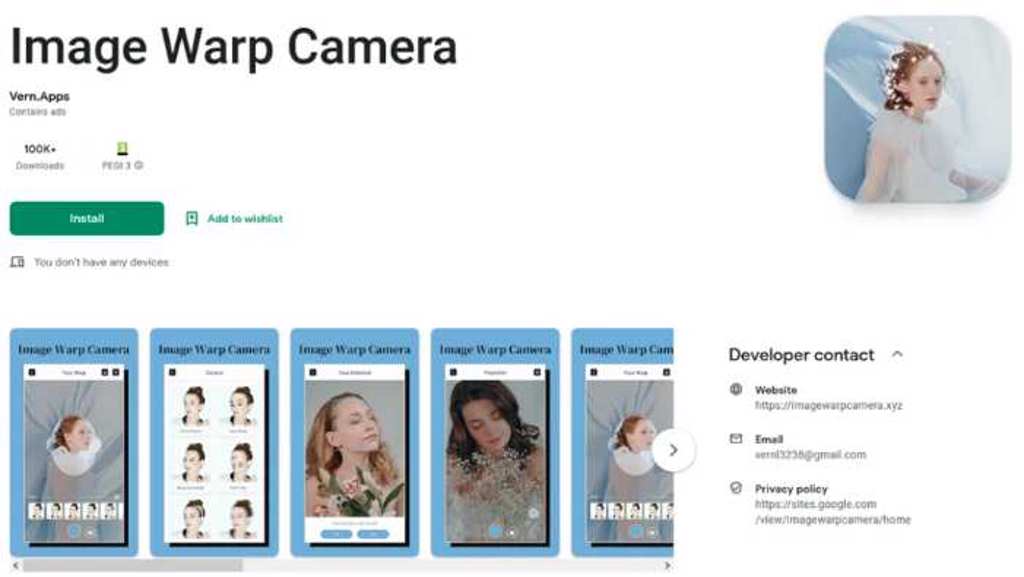Click the developer's gmail address
This screenshot has height=577, width=1024.
point(810,455)
